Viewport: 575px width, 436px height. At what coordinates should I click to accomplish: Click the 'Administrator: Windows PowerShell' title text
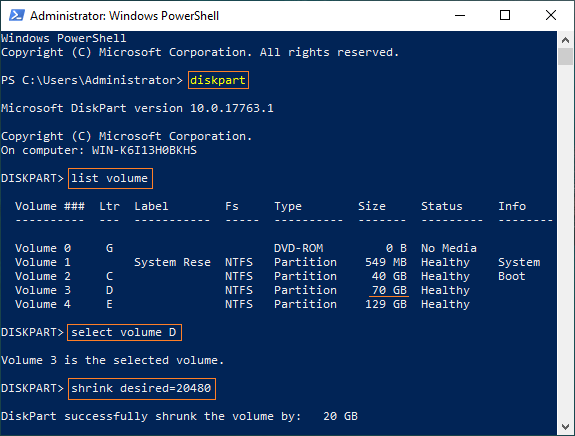(x=124, y=16)
